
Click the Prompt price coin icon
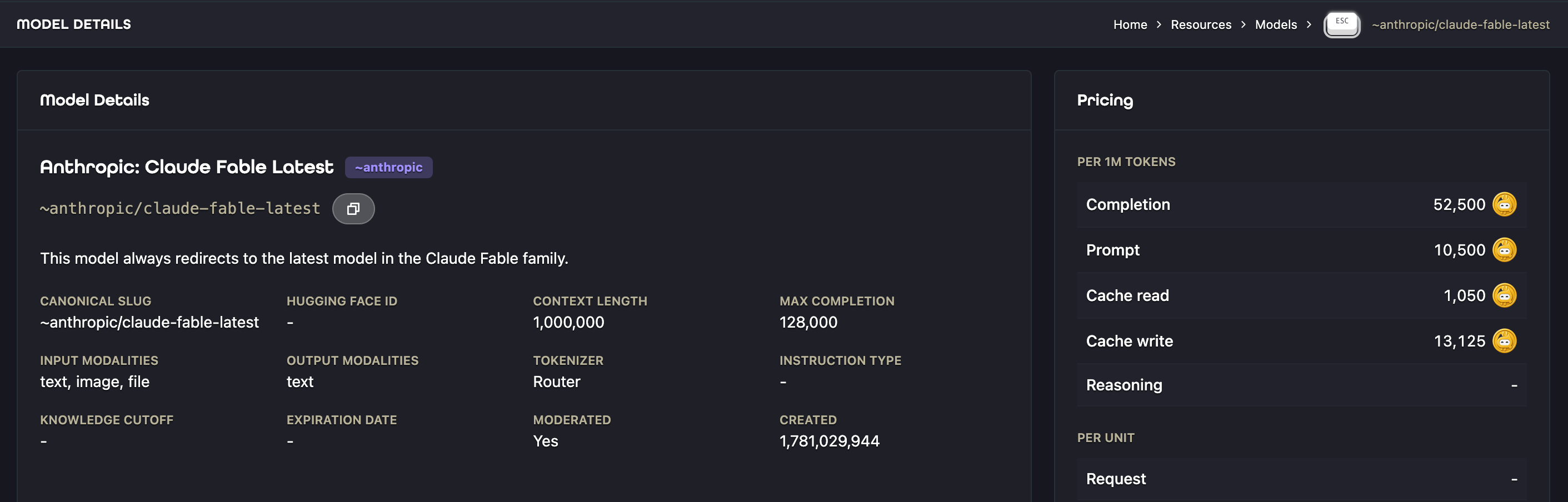(1504, 250)
